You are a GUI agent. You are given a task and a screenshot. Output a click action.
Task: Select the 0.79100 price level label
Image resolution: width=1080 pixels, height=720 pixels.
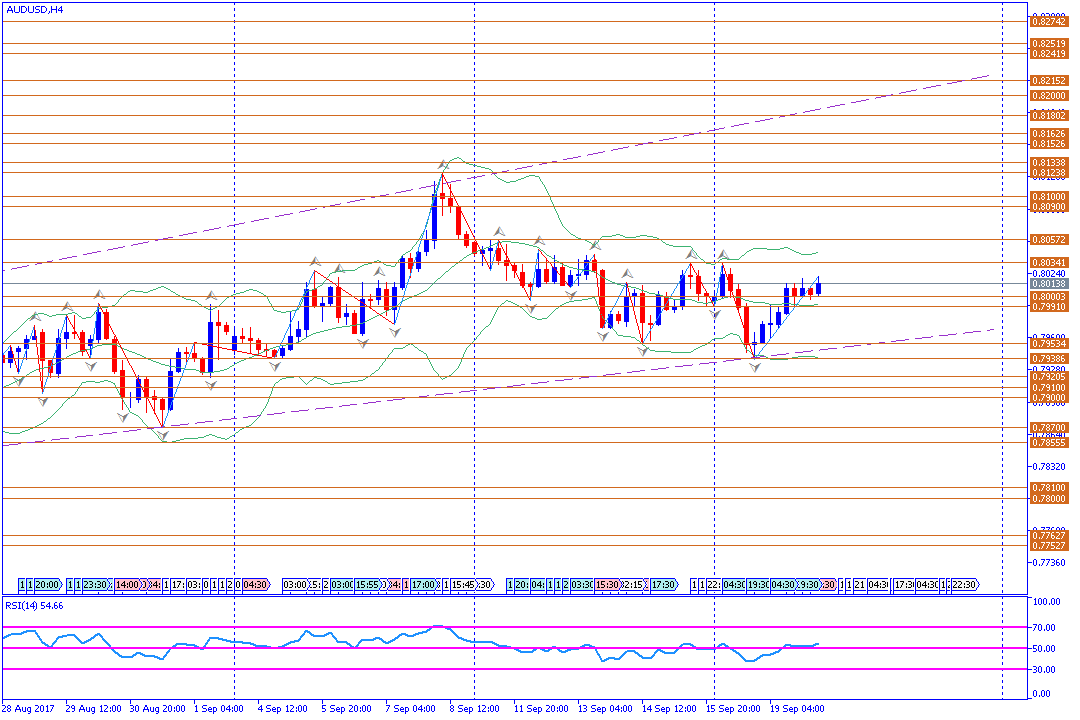(1049, 388)
